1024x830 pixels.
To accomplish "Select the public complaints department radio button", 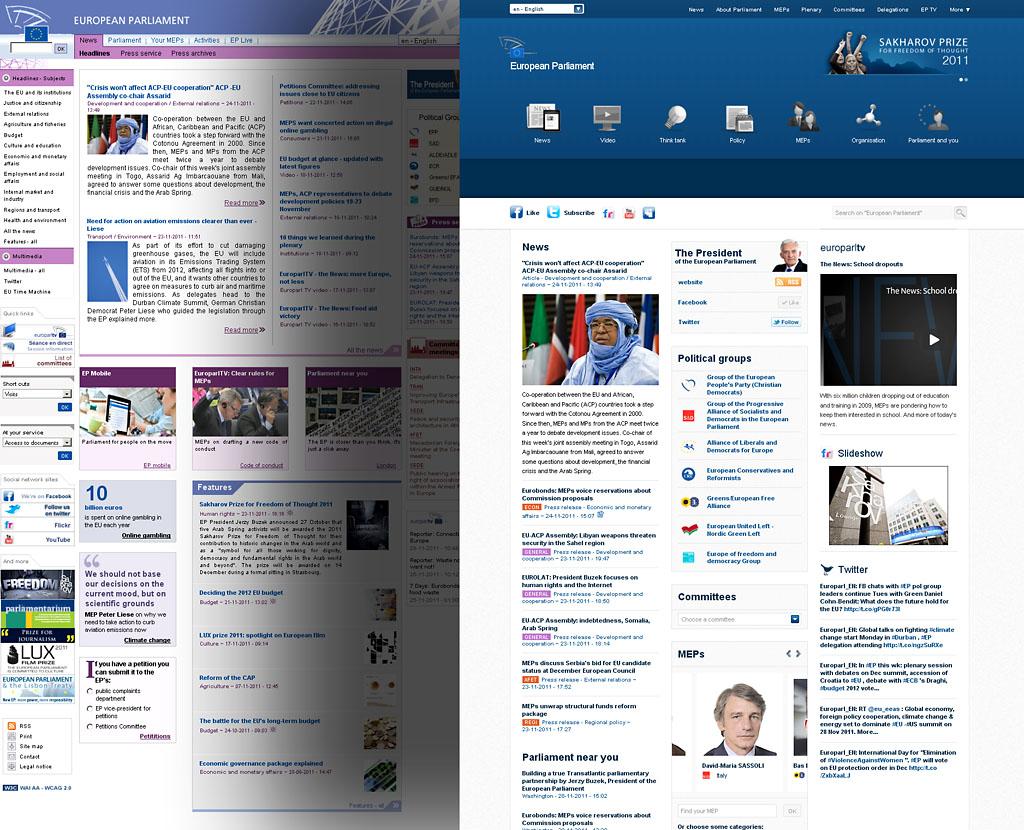I will coord(91,691).
